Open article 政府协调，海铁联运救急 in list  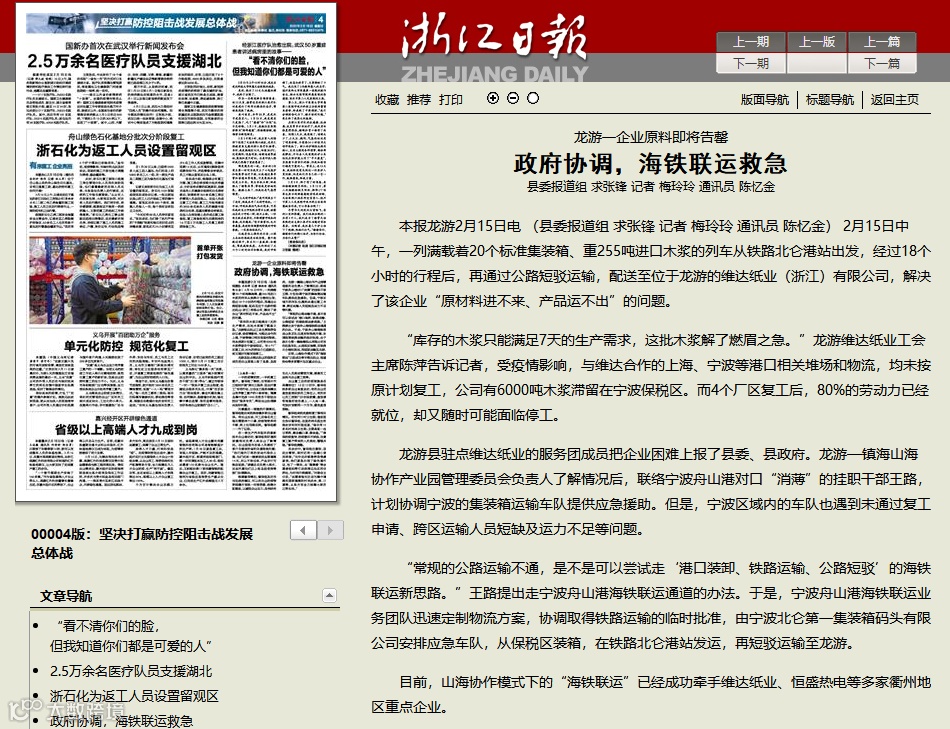[x=121, y=721]
